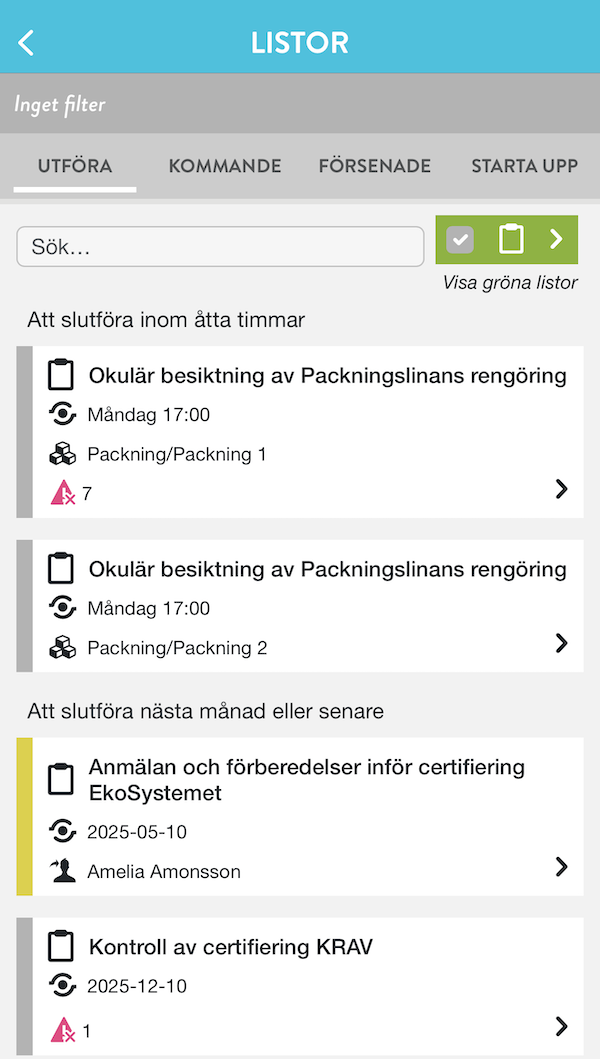The image size is (600, 1059).
Task: Select the STARTA UPP tab
Action: (x=524, y=166)
